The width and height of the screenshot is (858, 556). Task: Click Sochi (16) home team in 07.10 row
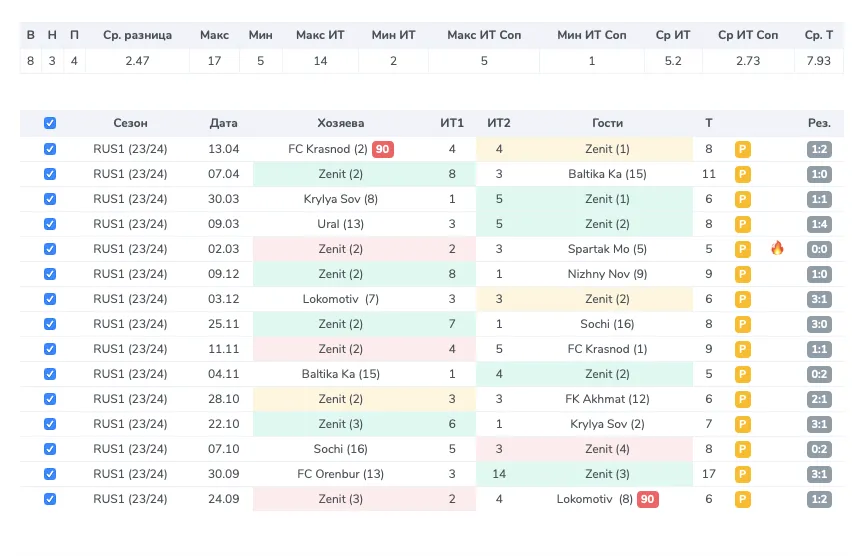click(x=340, y=449)
